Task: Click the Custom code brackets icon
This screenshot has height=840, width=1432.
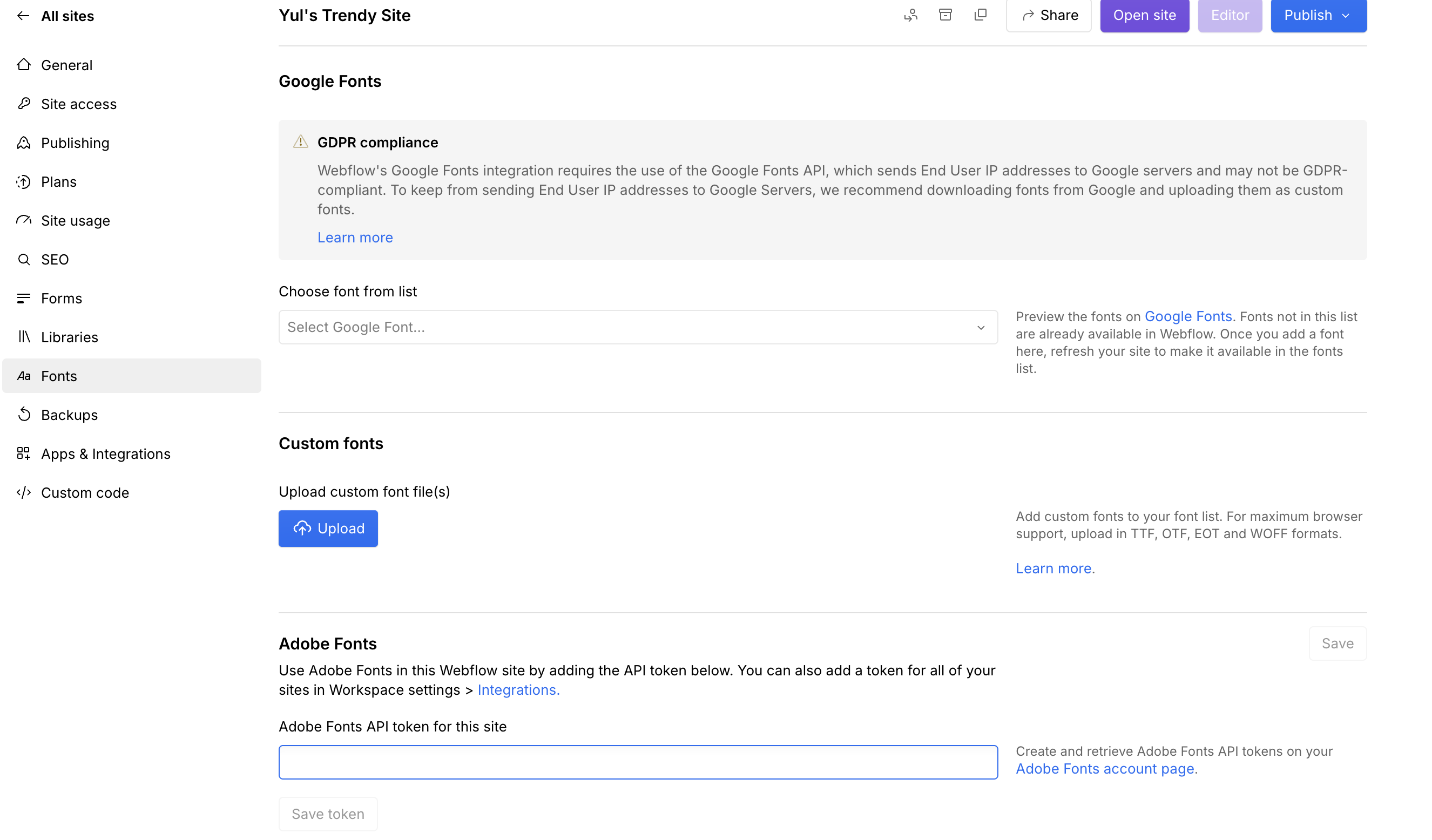Action: click(x=23, y=492)
